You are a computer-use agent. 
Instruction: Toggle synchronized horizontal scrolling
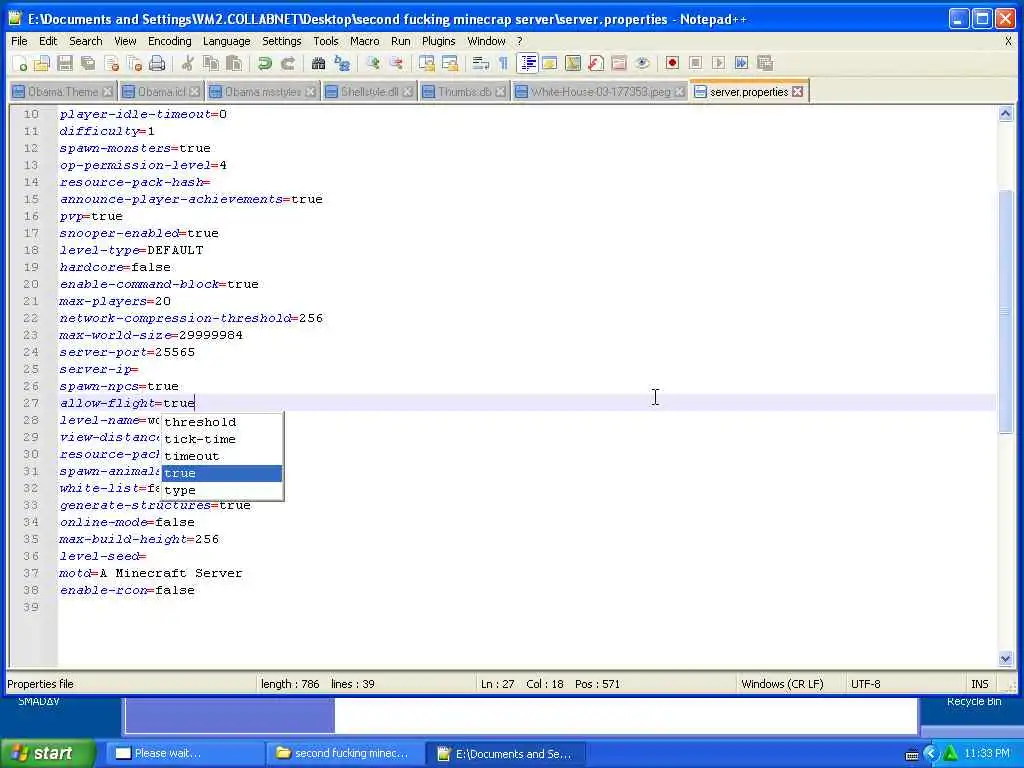[x=450, y=63]
